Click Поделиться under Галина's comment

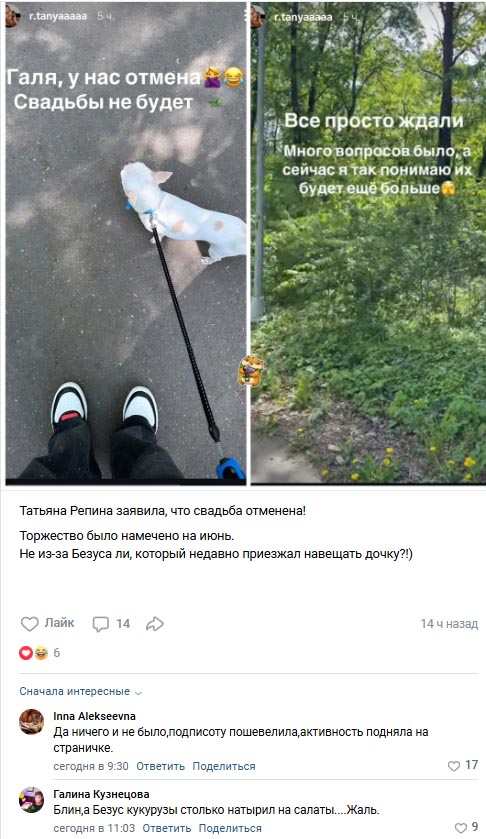tap(230, 828)
